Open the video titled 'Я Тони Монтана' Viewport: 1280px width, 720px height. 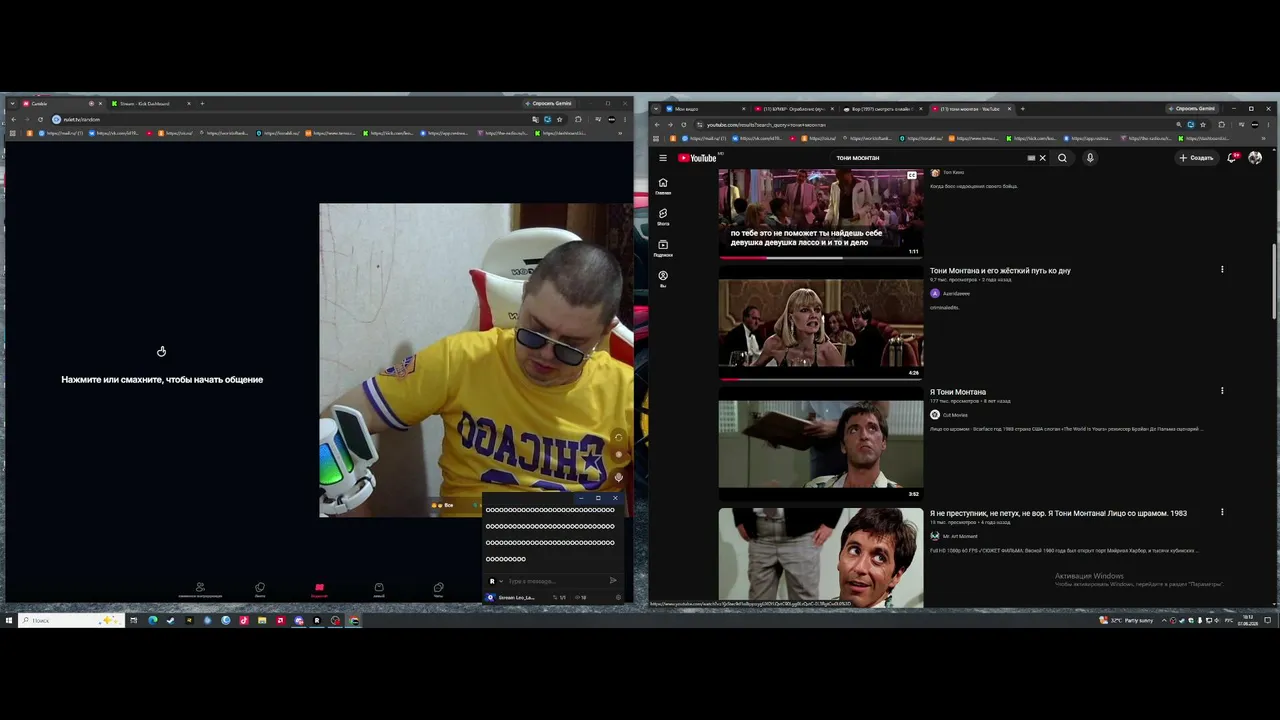(958, 392)
